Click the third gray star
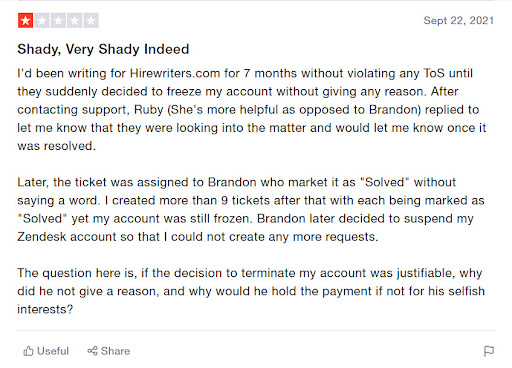 [58, 21]
